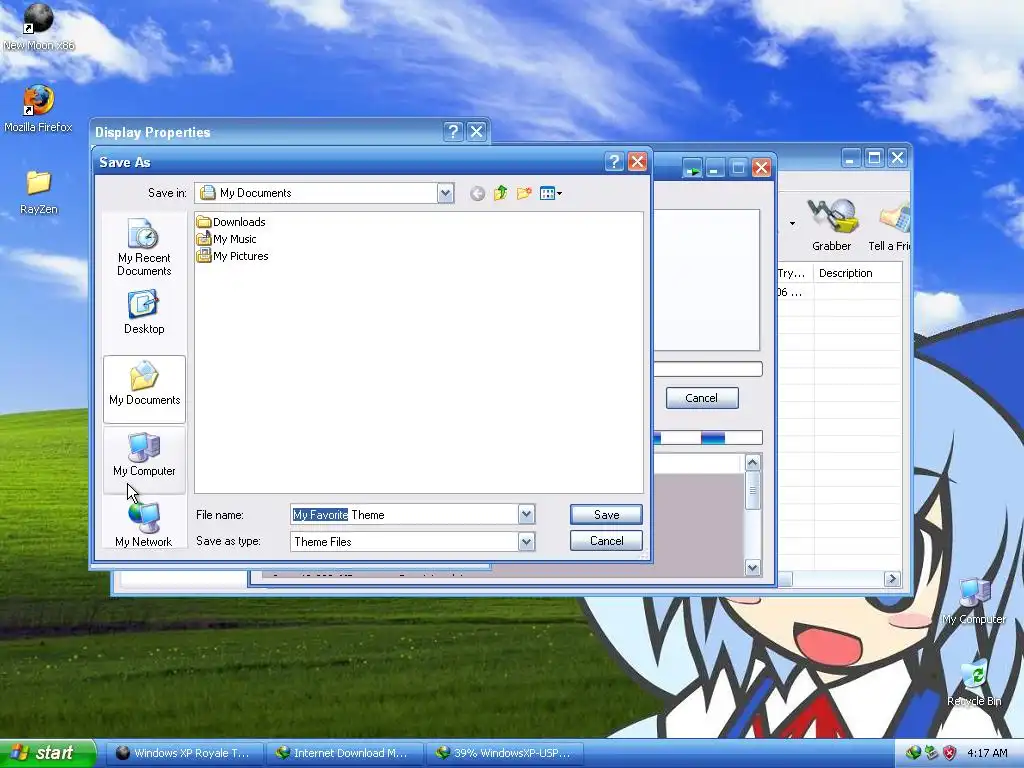Click scroll up arrow in download dialog
This screenshot has width=1024, height=768.
tap(752, 463)
